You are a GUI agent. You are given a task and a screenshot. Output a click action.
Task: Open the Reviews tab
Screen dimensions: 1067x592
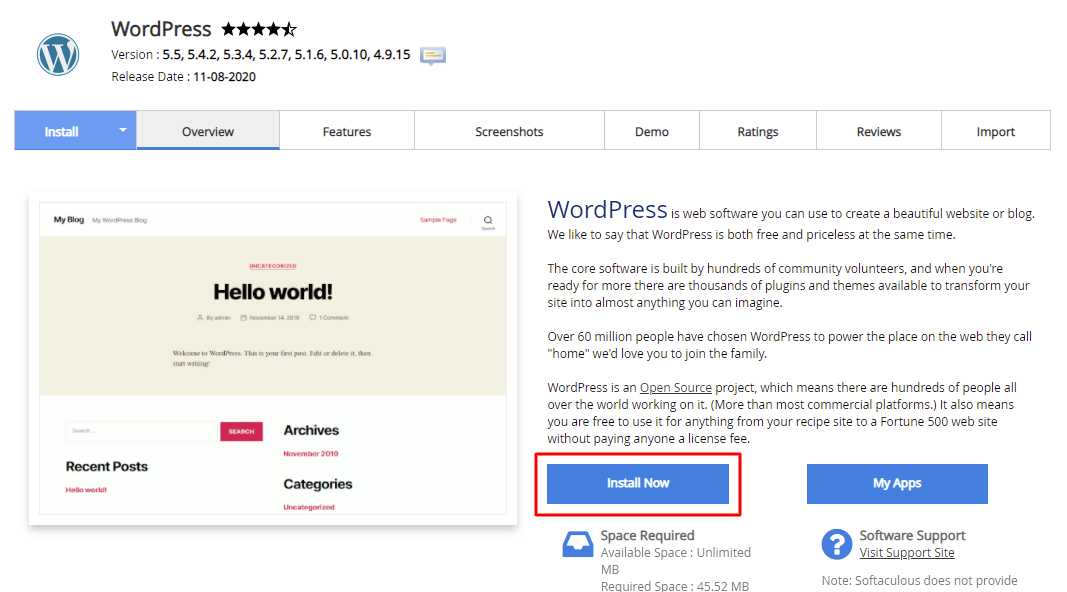tap(879, 131)
